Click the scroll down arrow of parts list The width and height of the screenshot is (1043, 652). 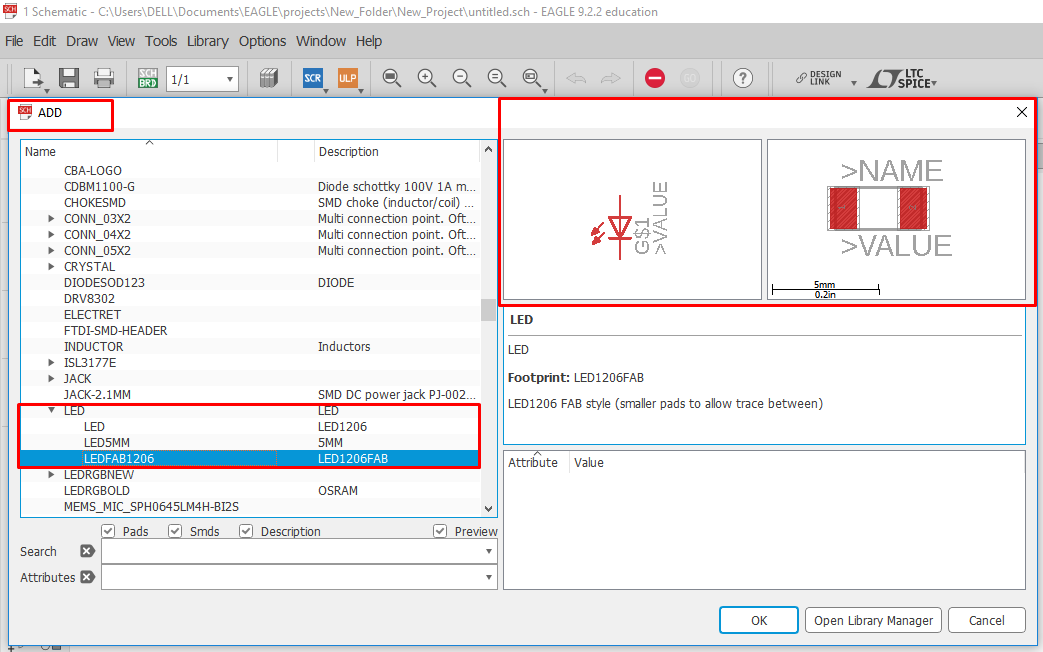(488, 509)
